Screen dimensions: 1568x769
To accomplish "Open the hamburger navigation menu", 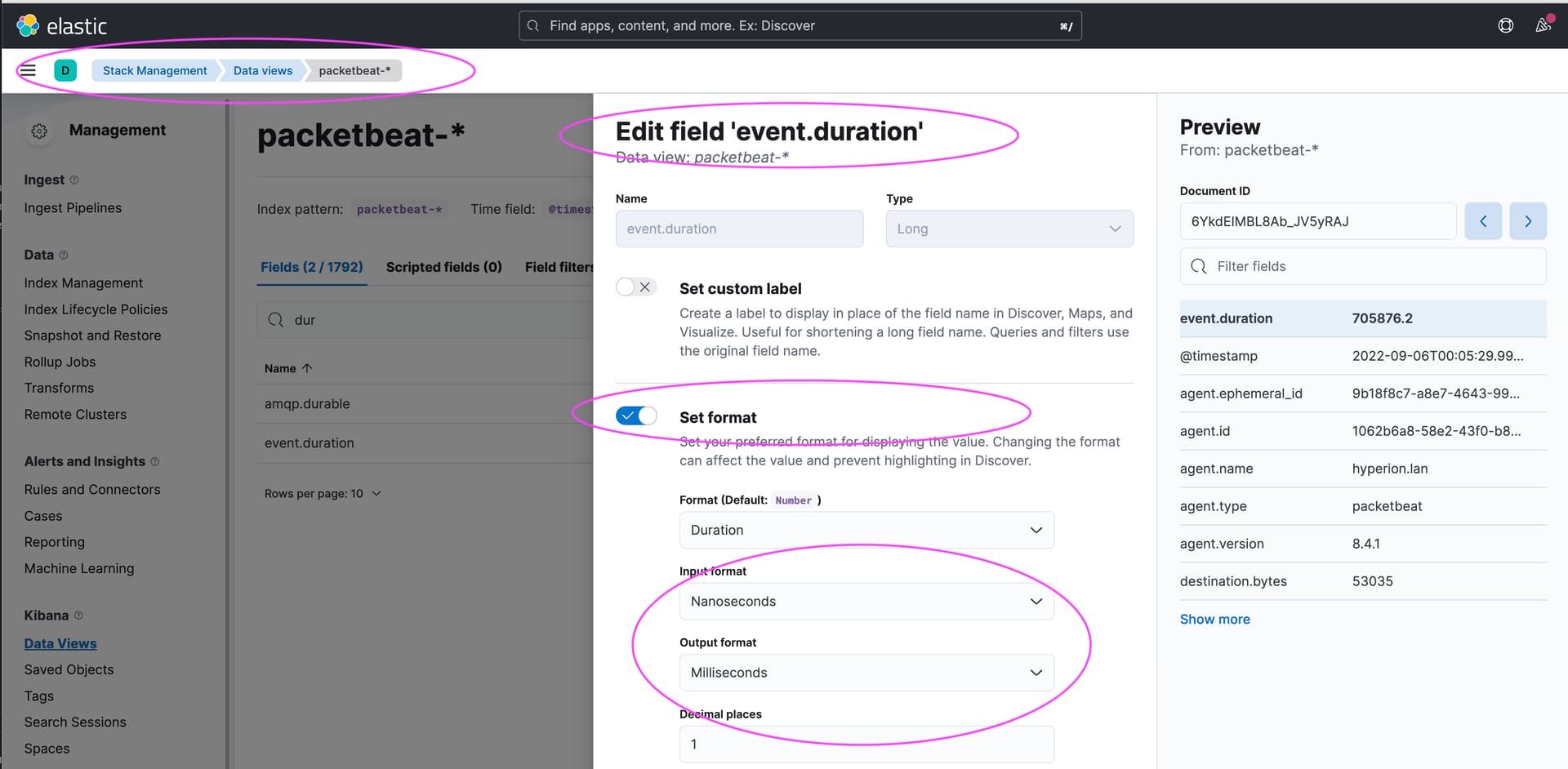I will pos(28,70).
